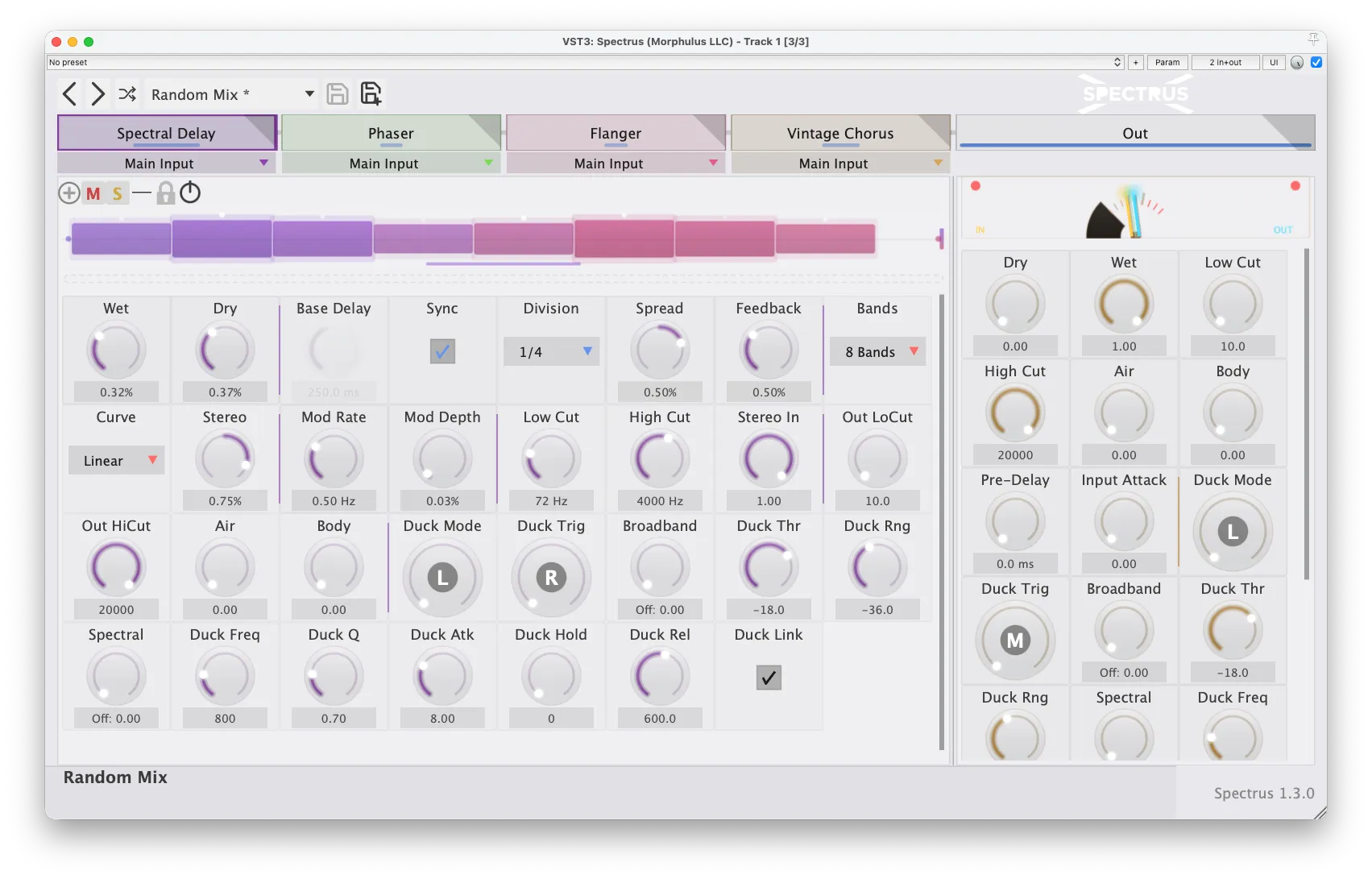Open Main Input dropdown under Phaser
This screenshot has width=1372, height=879.
pyautogui.click(x=392, y=164)
